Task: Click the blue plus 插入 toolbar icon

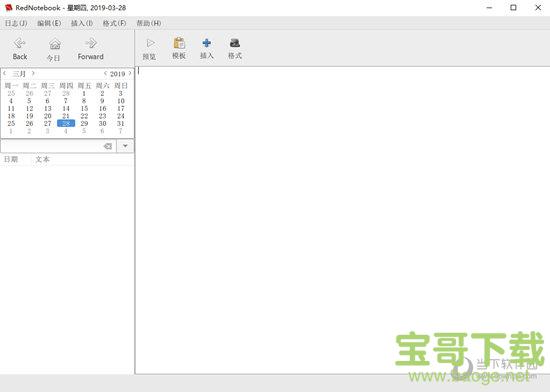Action: click(x=207, y=43)
